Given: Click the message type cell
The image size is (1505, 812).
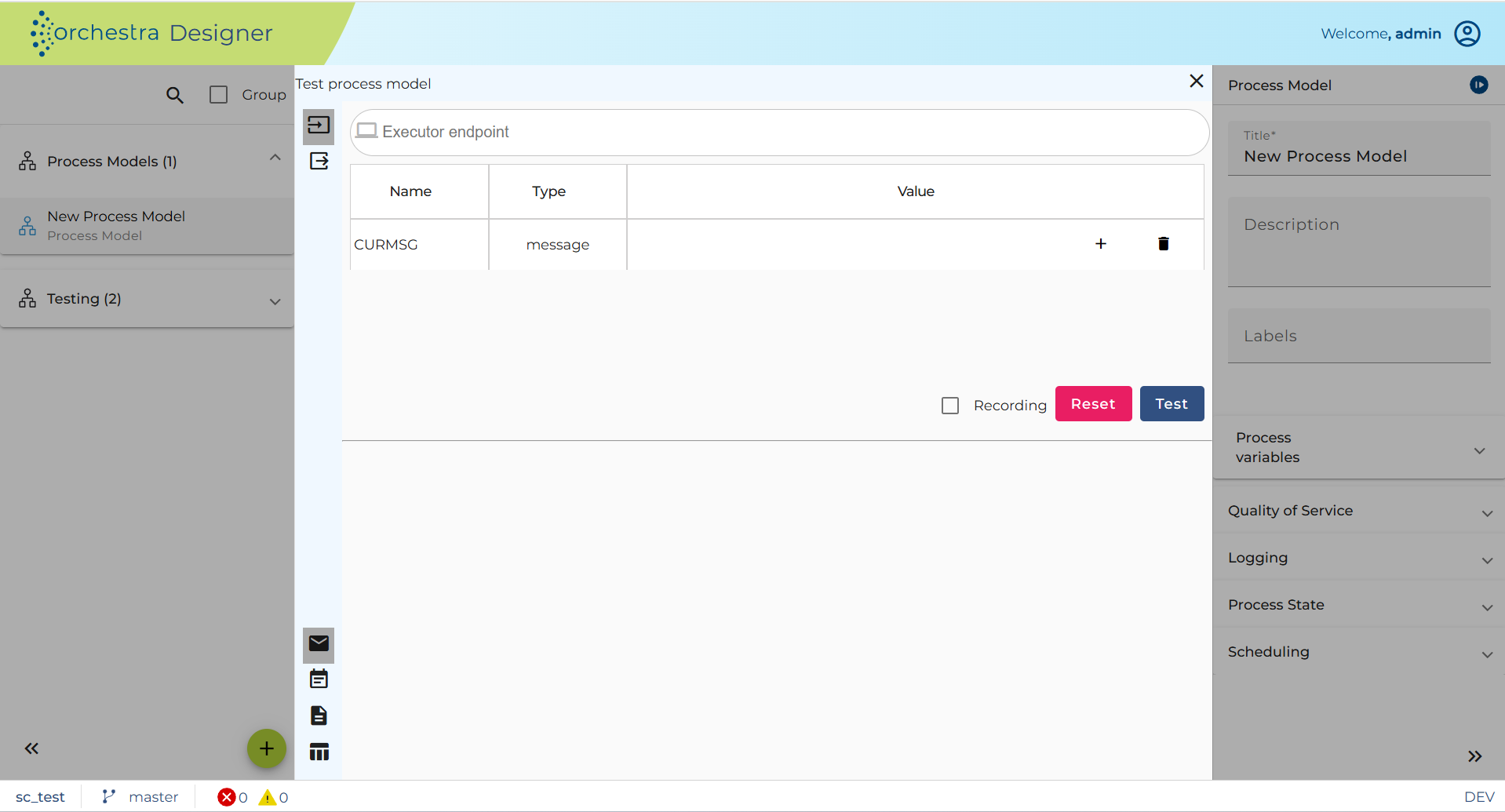Looking at the screenshot, I should [558, 245].
